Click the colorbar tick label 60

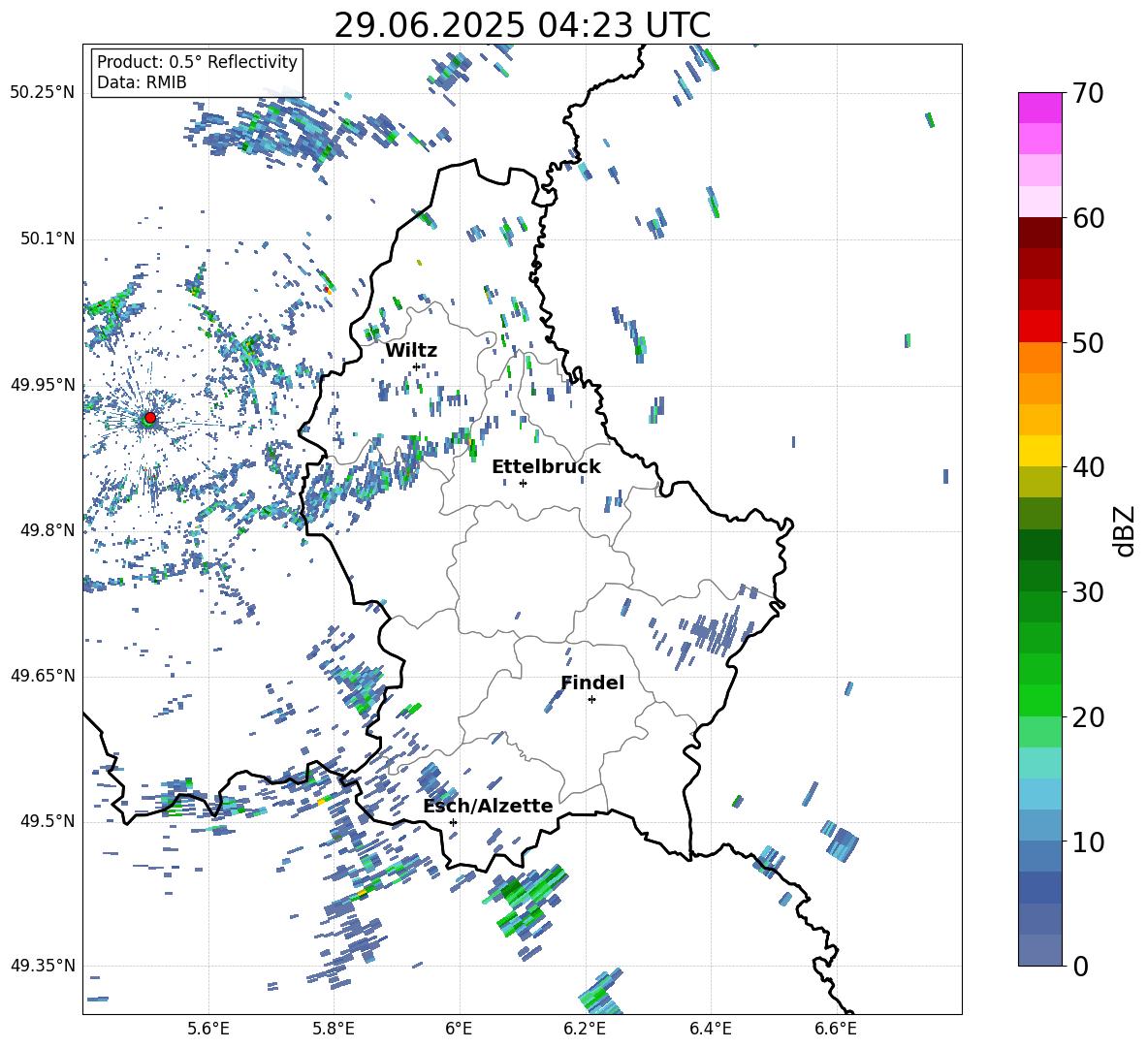coord(1087,218)
